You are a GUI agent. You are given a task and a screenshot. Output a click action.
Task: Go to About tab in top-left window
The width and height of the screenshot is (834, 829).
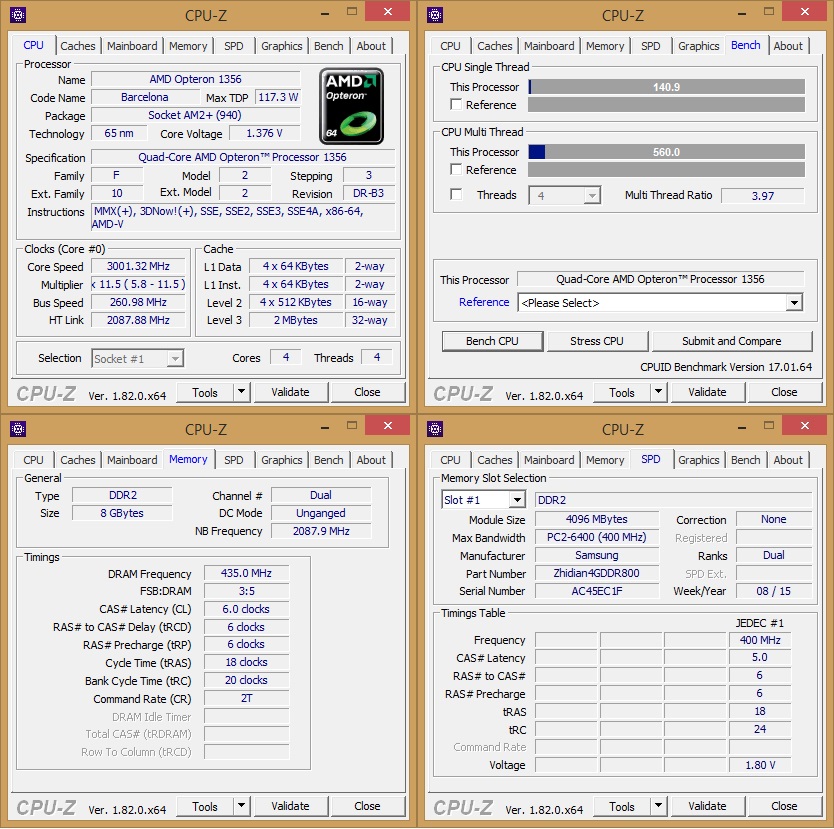point(371,46)
